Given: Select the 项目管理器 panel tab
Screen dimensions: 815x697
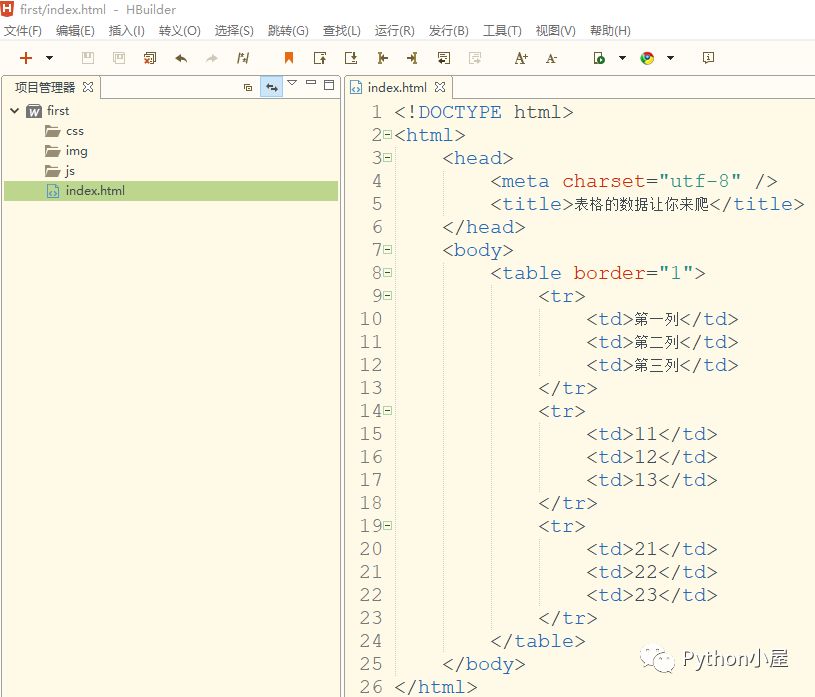Looking at the screenshot, I should tap(45, 87).
